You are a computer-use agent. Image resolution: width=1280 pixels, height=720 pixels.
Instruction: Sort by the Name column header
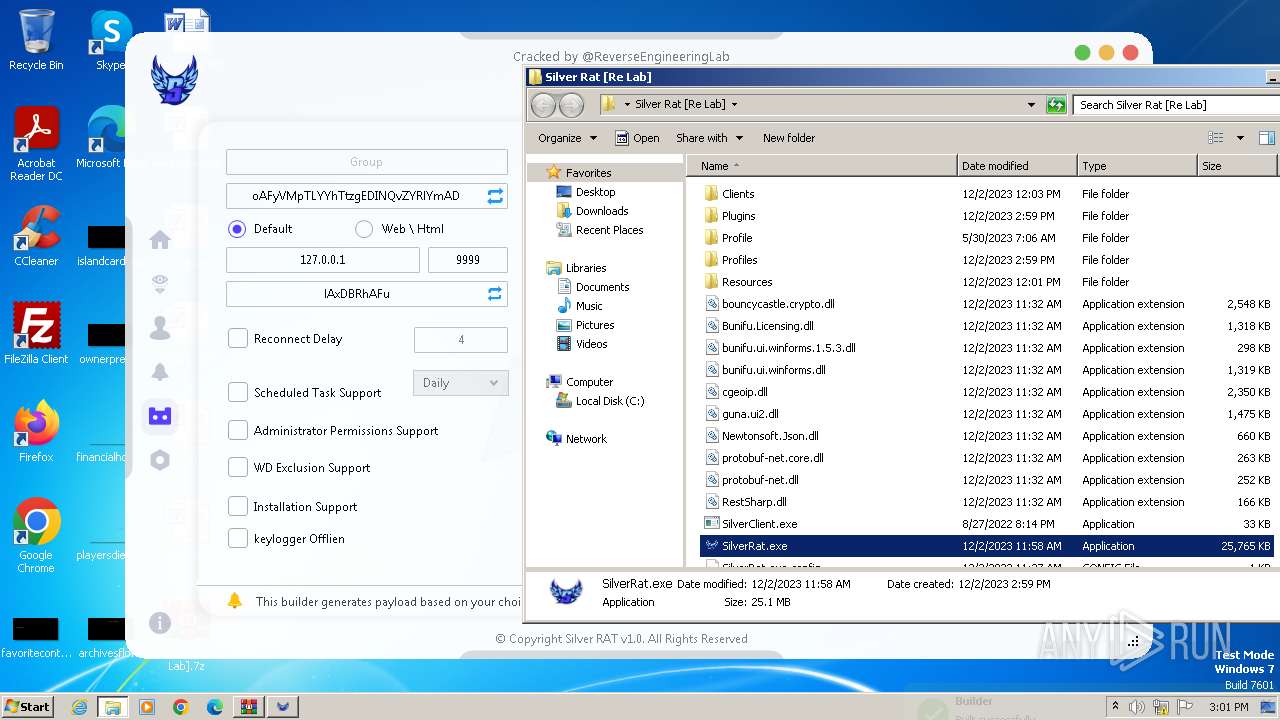pyautogui.click(x=824, y=166)
